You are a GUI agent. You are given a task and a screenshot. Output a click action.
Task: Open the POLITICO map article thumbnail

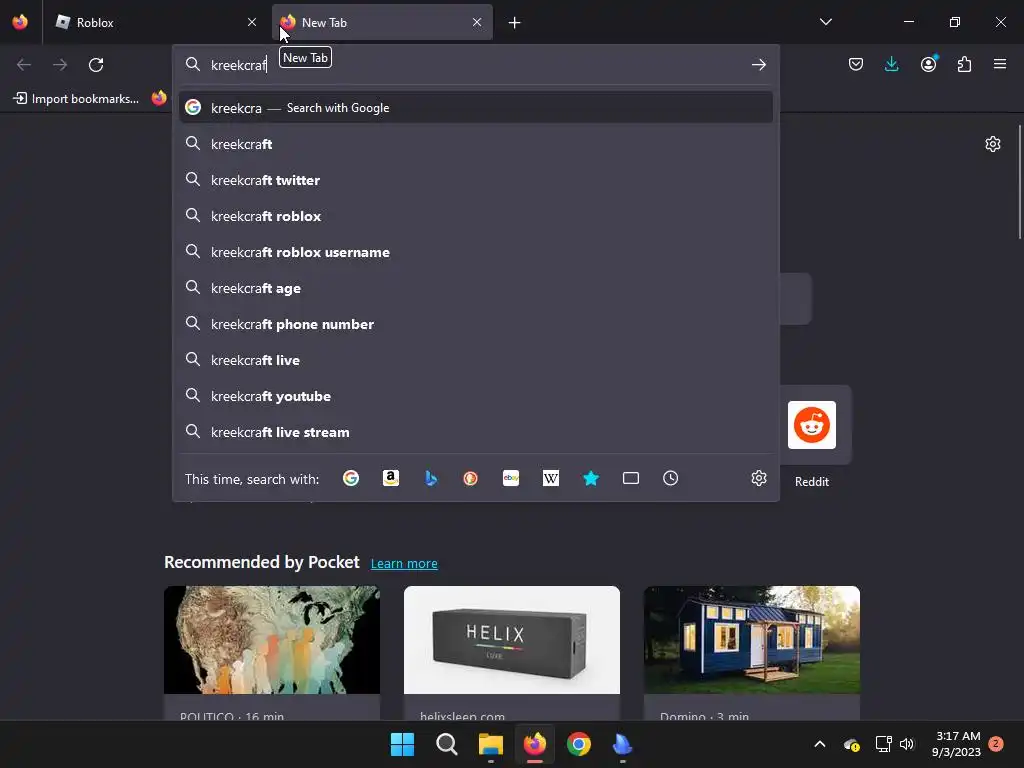point(272,639)
